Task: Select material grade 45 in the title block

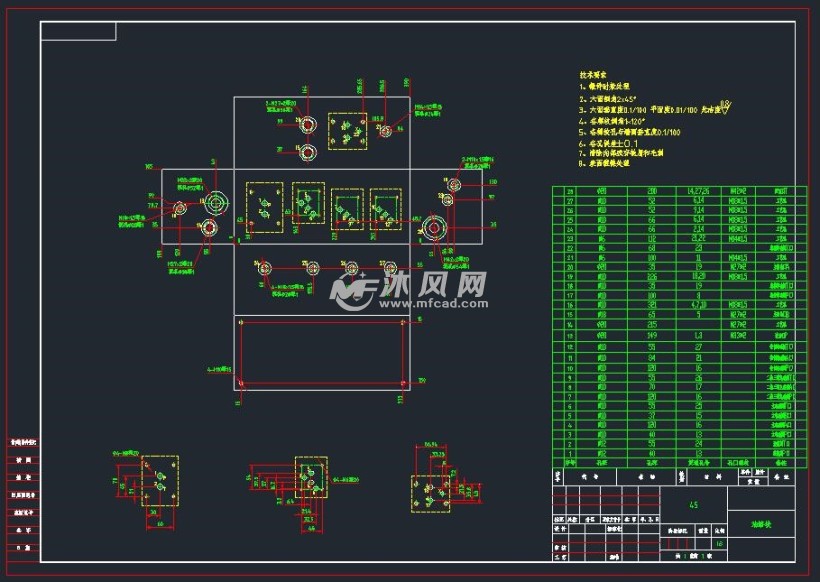Action: point(693,504)
